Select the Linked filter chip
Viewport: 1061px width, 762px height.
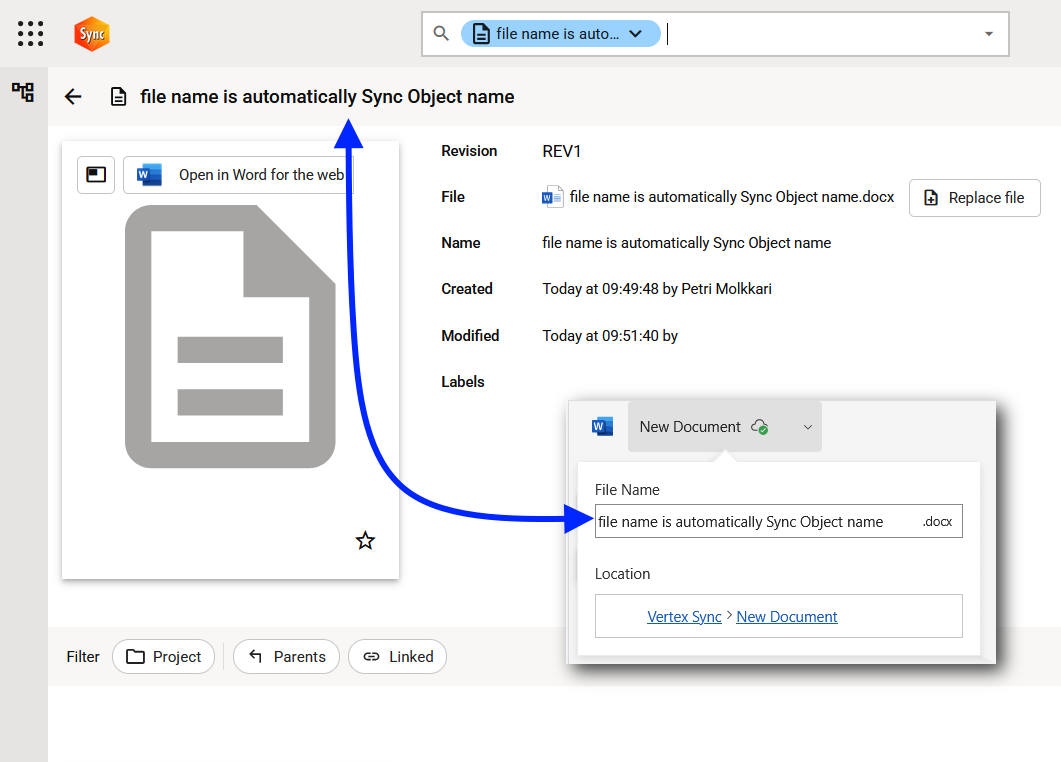(x=397, y=657)
